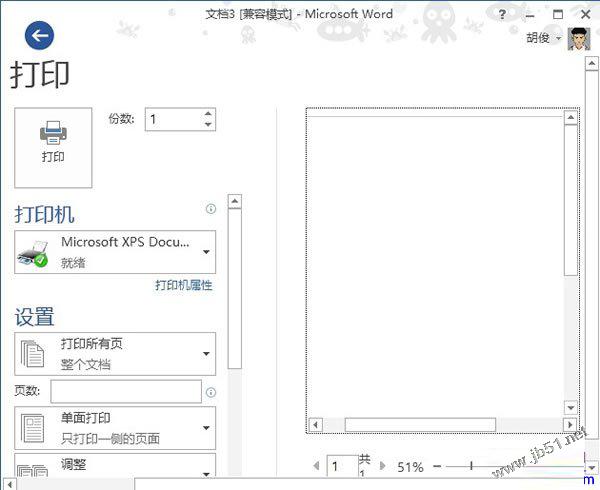Expand the 调整 collation dropdown
This screenshot has width=600, height=490.
tap(115, 465)
